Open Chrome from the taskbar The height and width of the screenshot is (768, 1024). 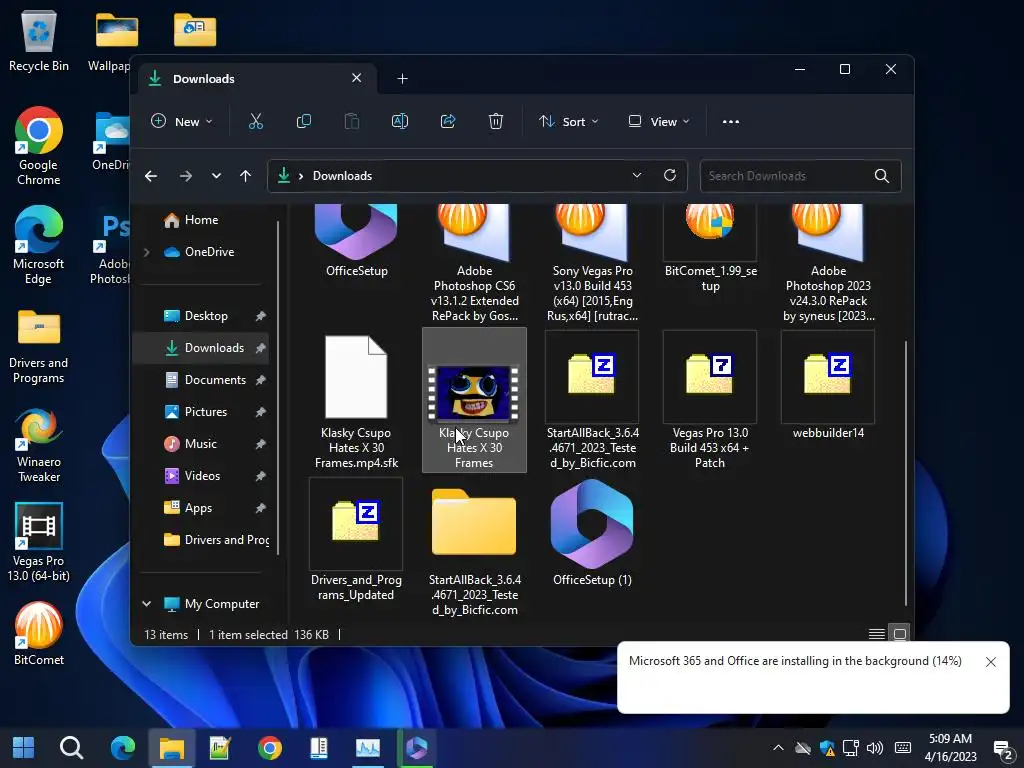[x=270, y=748]
